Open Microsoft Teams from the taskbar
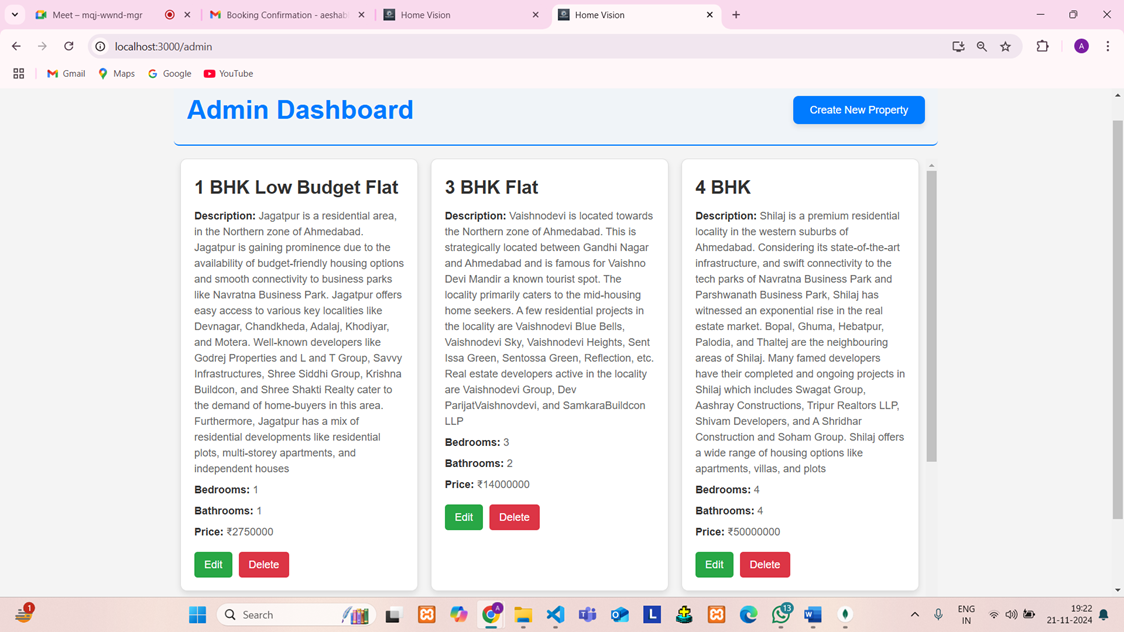This screenshot has width=1124, height=632. pos(587,614)
